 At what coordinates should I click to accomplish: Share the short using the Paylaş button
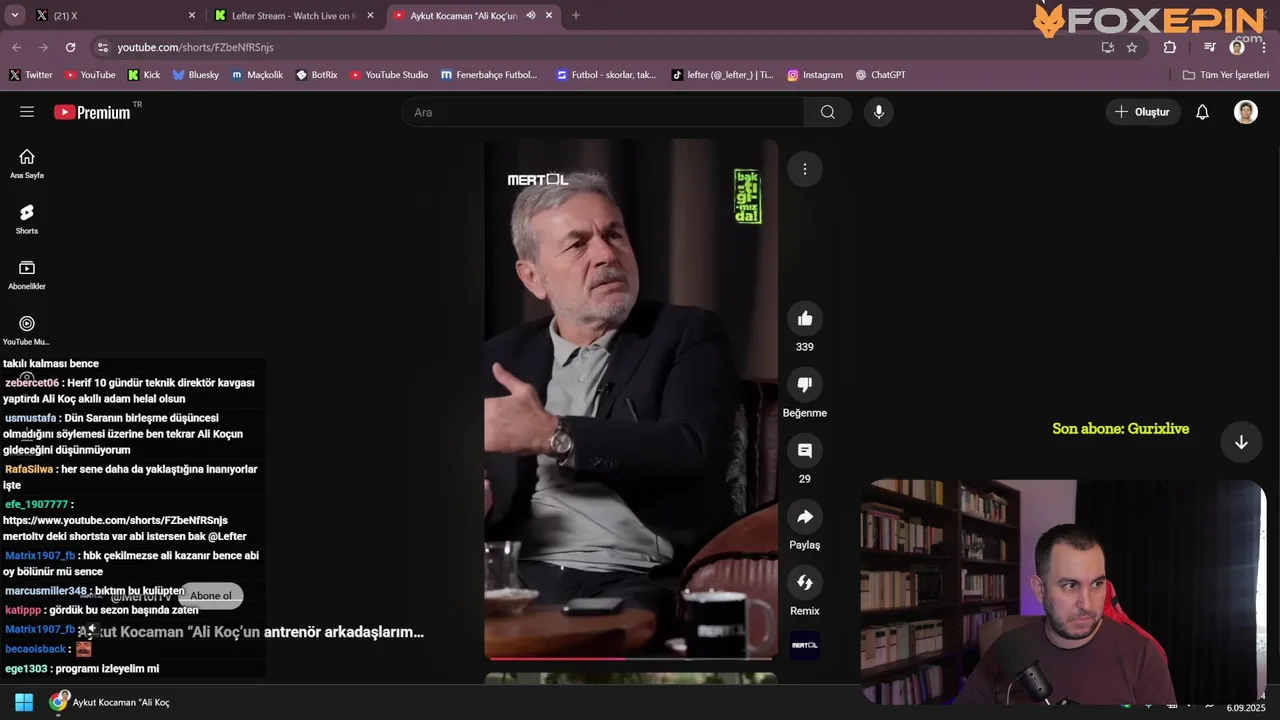(x=805, y=517)
